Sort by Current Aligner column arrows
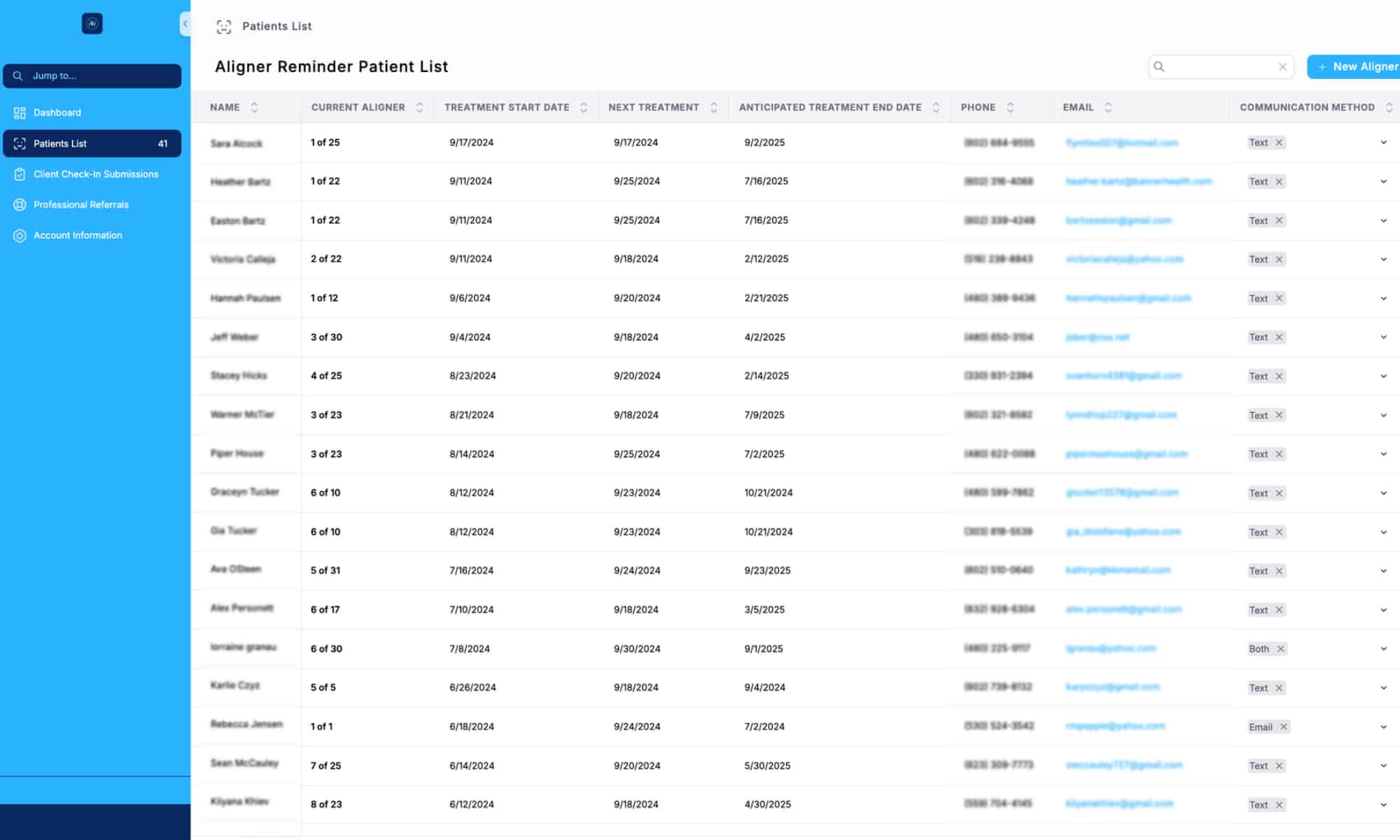 [x=419, y=108]
